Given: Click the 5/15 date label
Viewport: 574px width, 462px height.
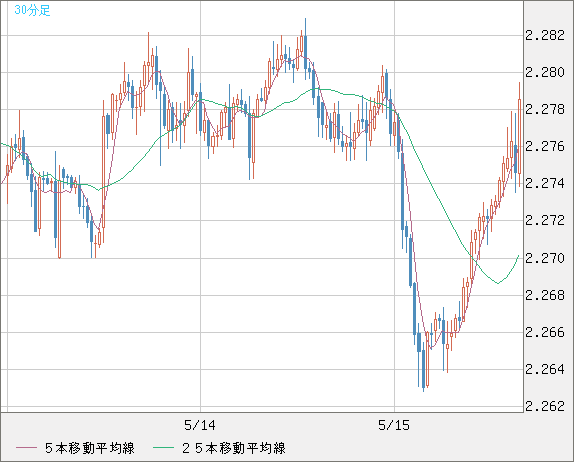Looking at the screenshot, I should 394,425.
